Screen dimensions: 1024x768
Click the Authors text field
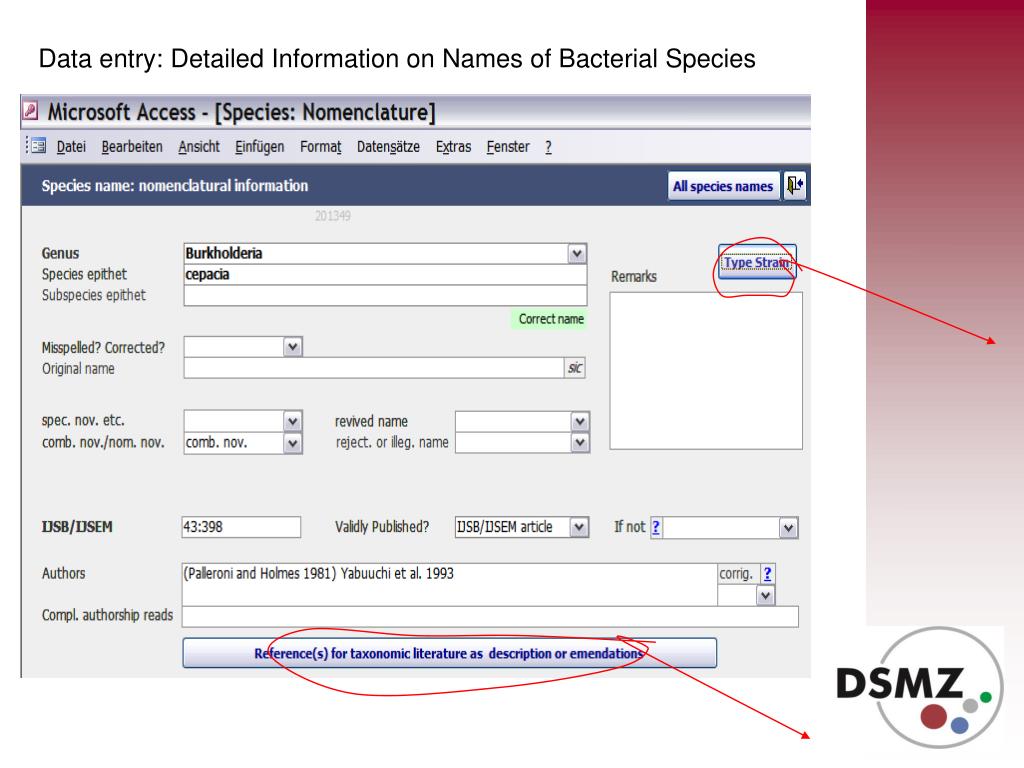pyautogui.click(x=449, y=584)
